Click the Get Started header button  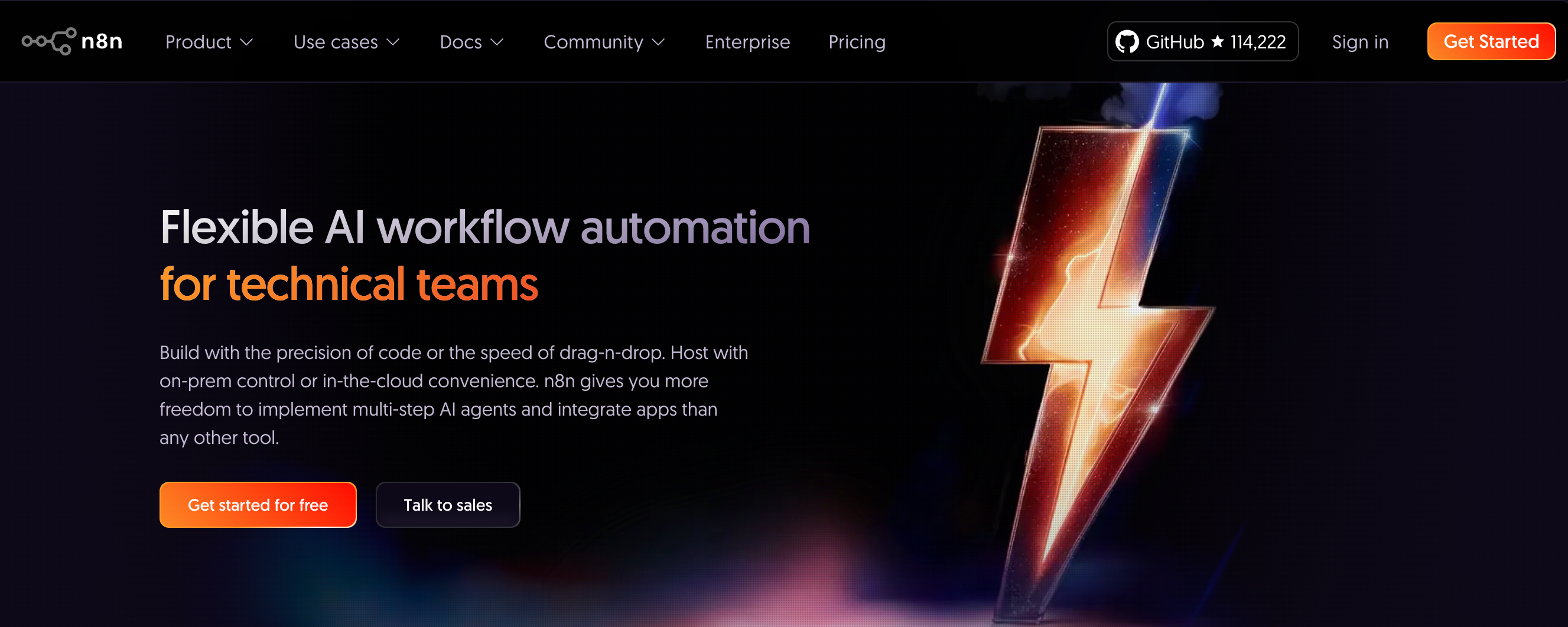click(x=1491, y=41)
